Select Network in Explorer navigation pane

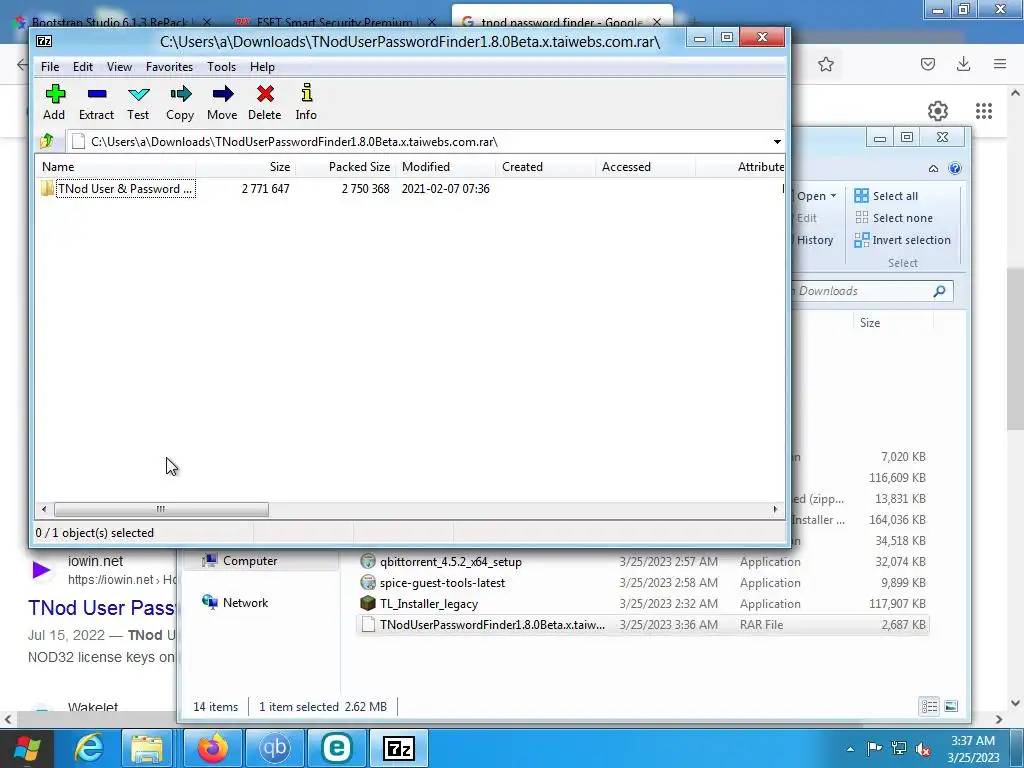click(235, 603)
